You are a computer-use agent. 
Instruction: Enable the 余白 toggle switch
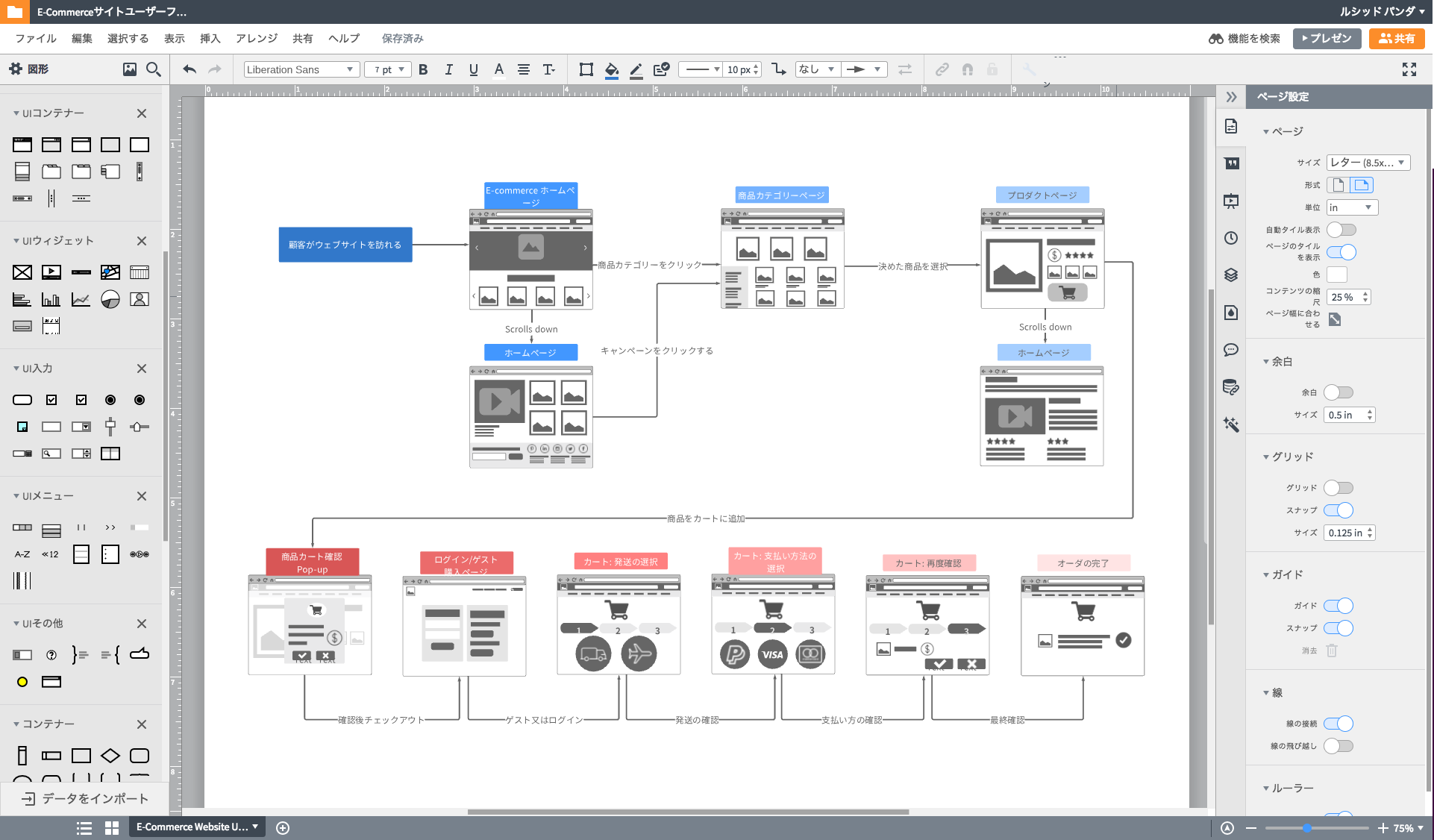click(1338, 392)
